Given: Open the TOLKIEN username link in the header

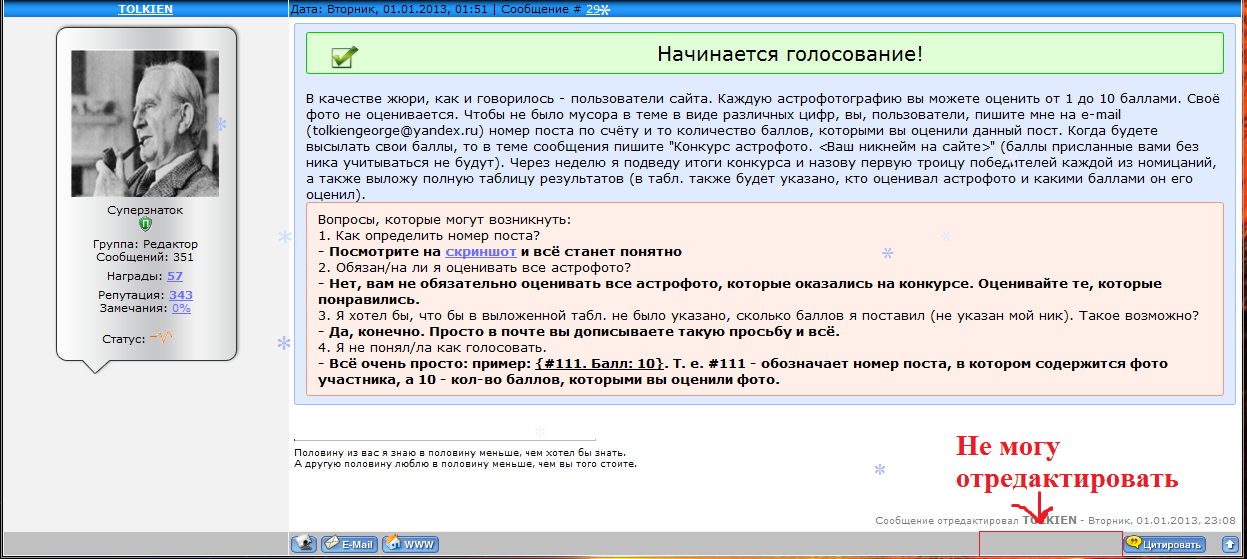Looking at the screenshot, I should pyautogui.click(x=145, y=9).
